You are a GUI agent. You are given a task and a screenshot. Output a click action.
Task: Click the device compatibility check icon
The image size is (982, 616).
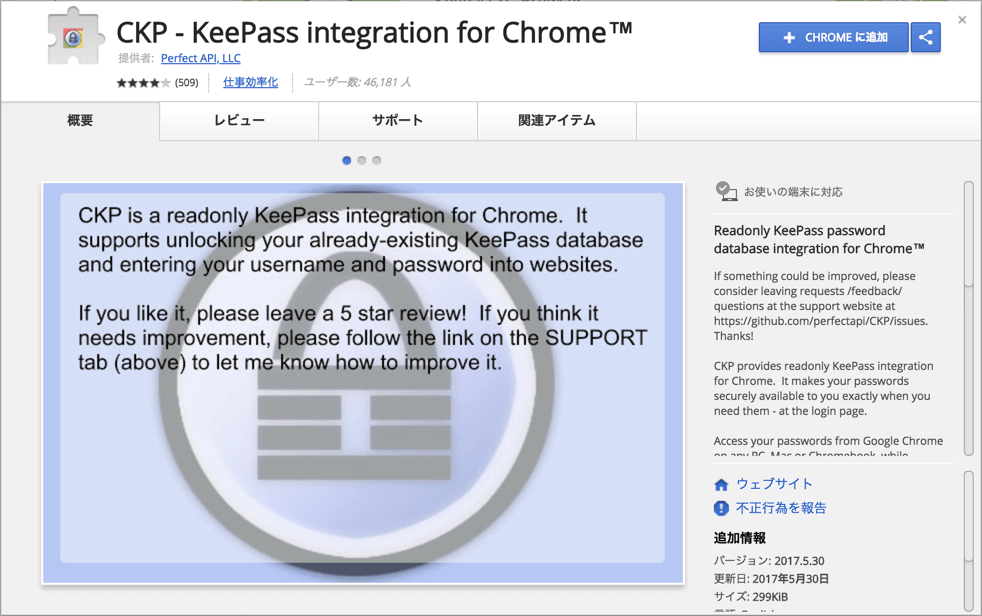pos(726,191)
